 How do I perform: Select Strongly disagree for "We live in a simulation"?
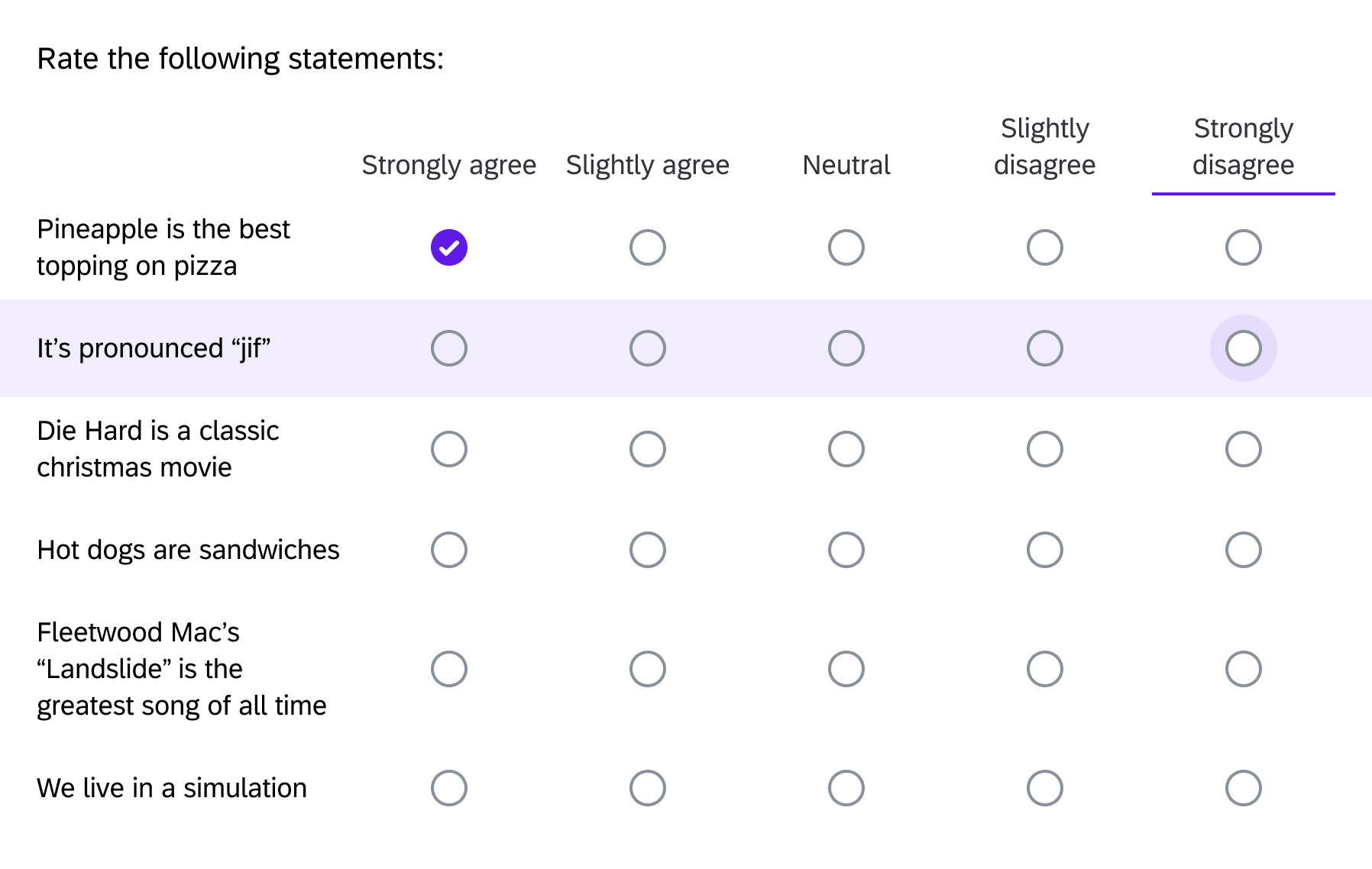pos(1244,787)
